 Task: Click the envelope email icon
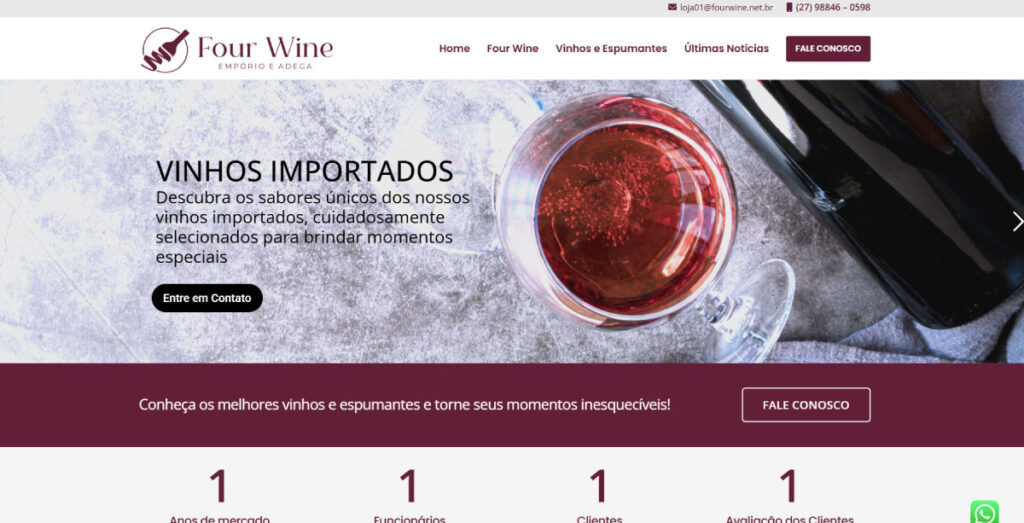click(x=672, y=7)
